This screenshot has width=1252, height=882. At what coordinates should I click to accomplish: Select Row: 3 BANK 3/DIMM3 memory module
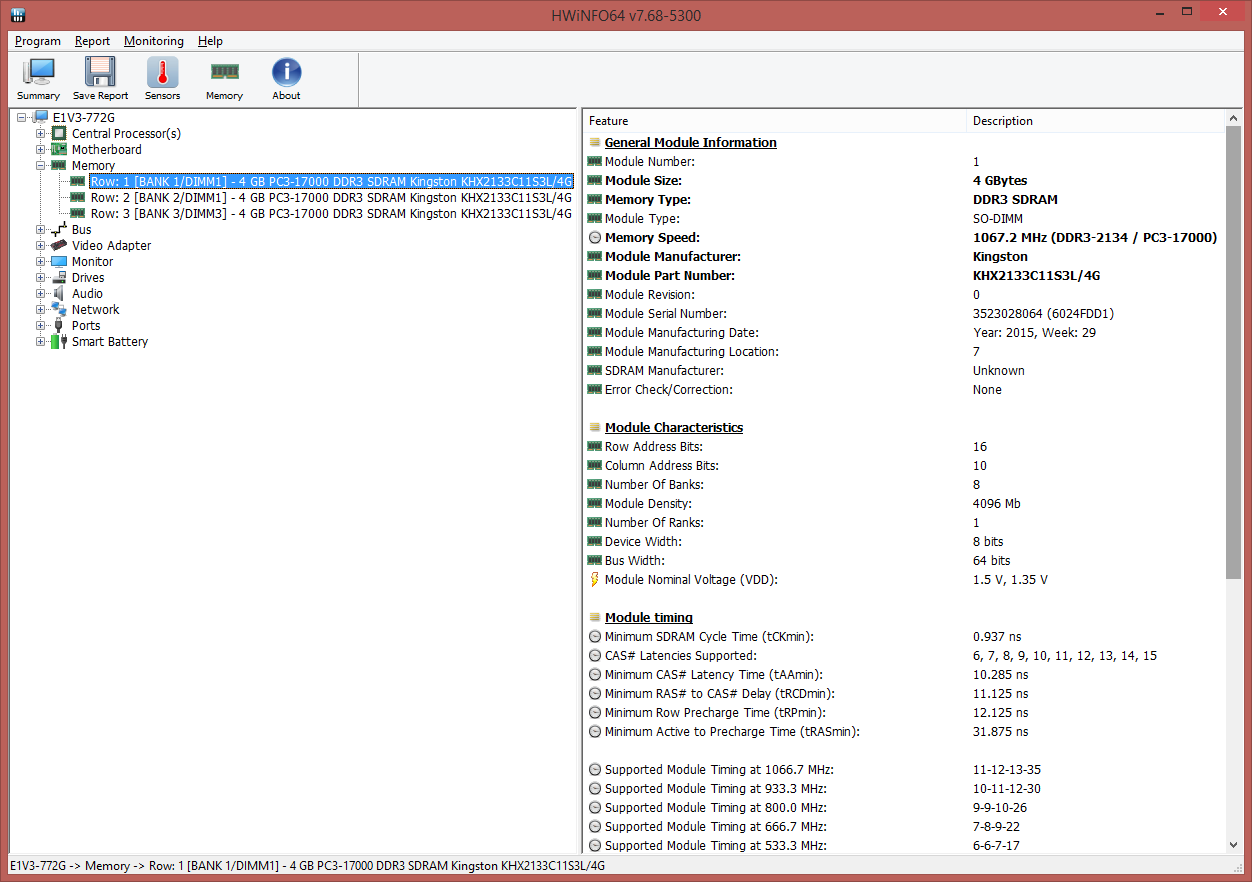click(332, 213)
